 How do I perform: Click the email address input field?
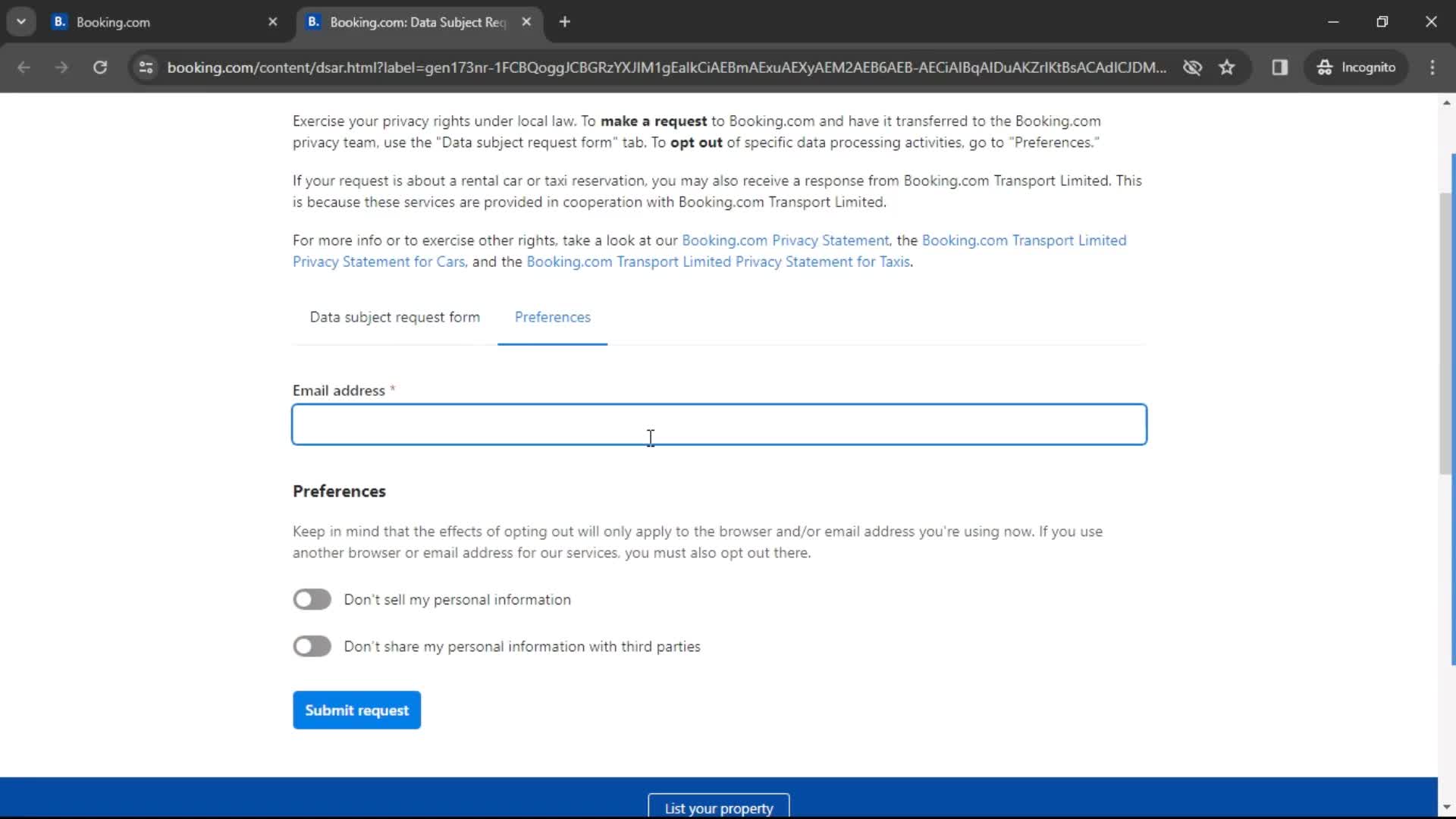pos(720,424)
